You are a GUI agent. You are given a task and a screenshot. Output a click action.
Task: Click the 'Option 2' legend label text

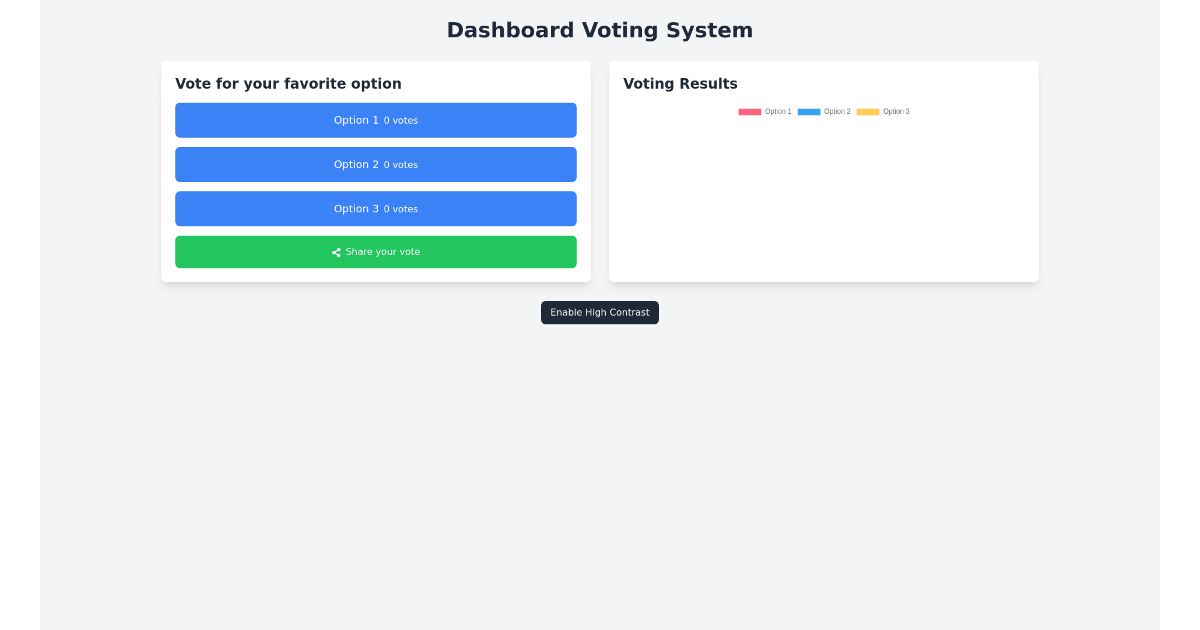(x=837, y=111)
